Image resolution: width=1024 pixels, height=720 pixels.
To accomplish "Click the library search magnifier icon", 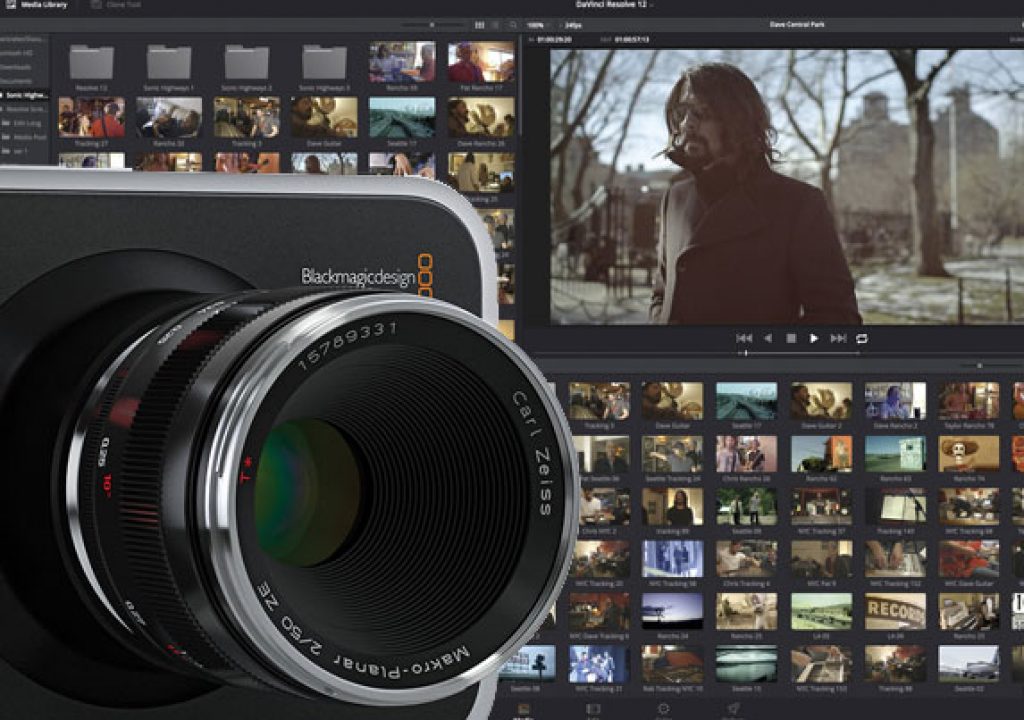I will [513, 25].
